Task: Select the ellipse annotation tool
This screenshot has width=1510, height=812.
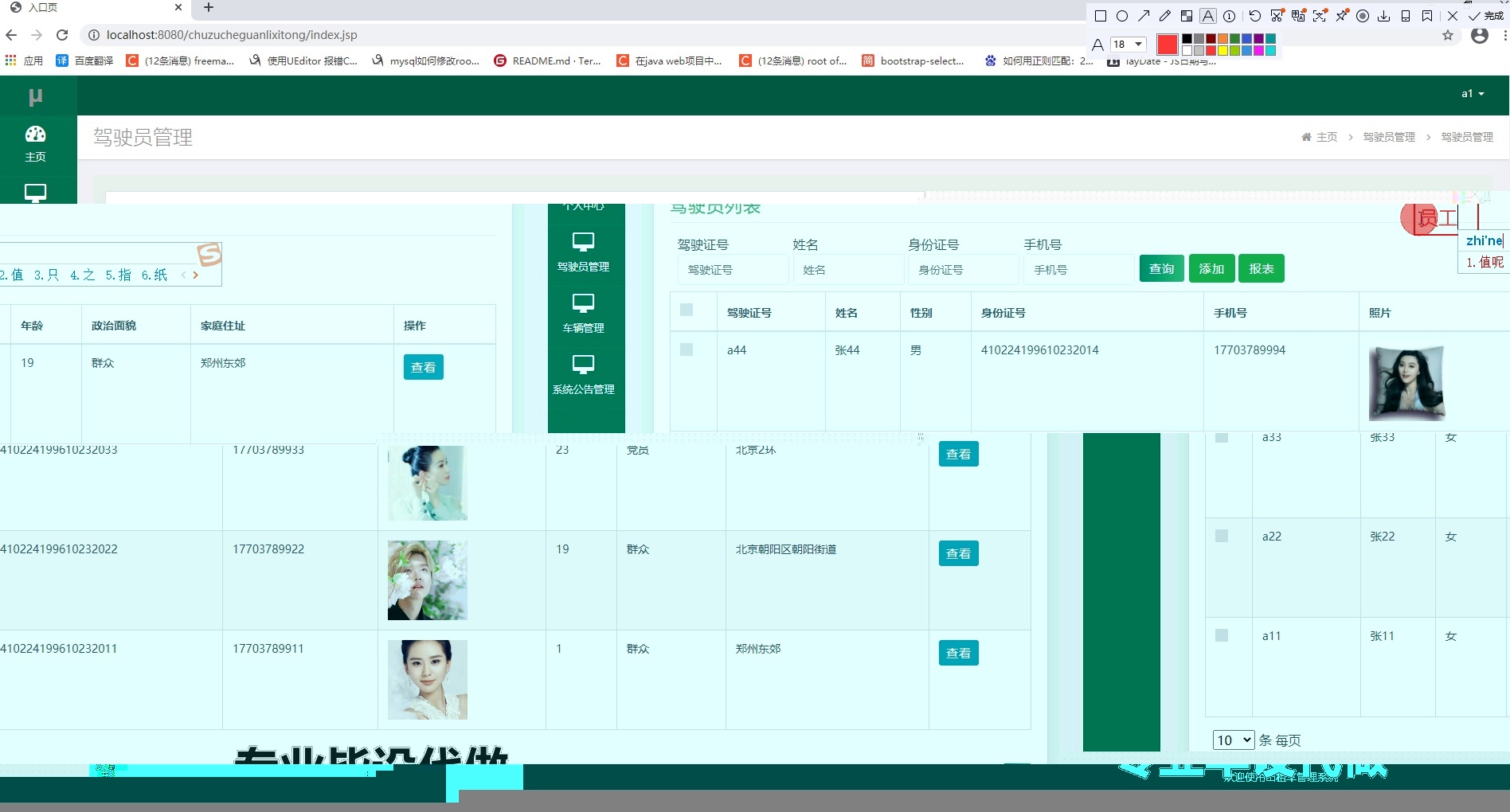Action: point(1122,16)
